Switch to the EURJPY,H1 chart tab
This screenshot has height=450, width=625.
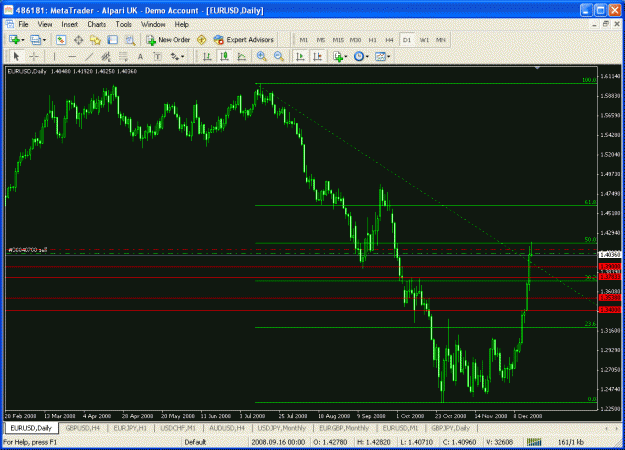click(130, 428)
